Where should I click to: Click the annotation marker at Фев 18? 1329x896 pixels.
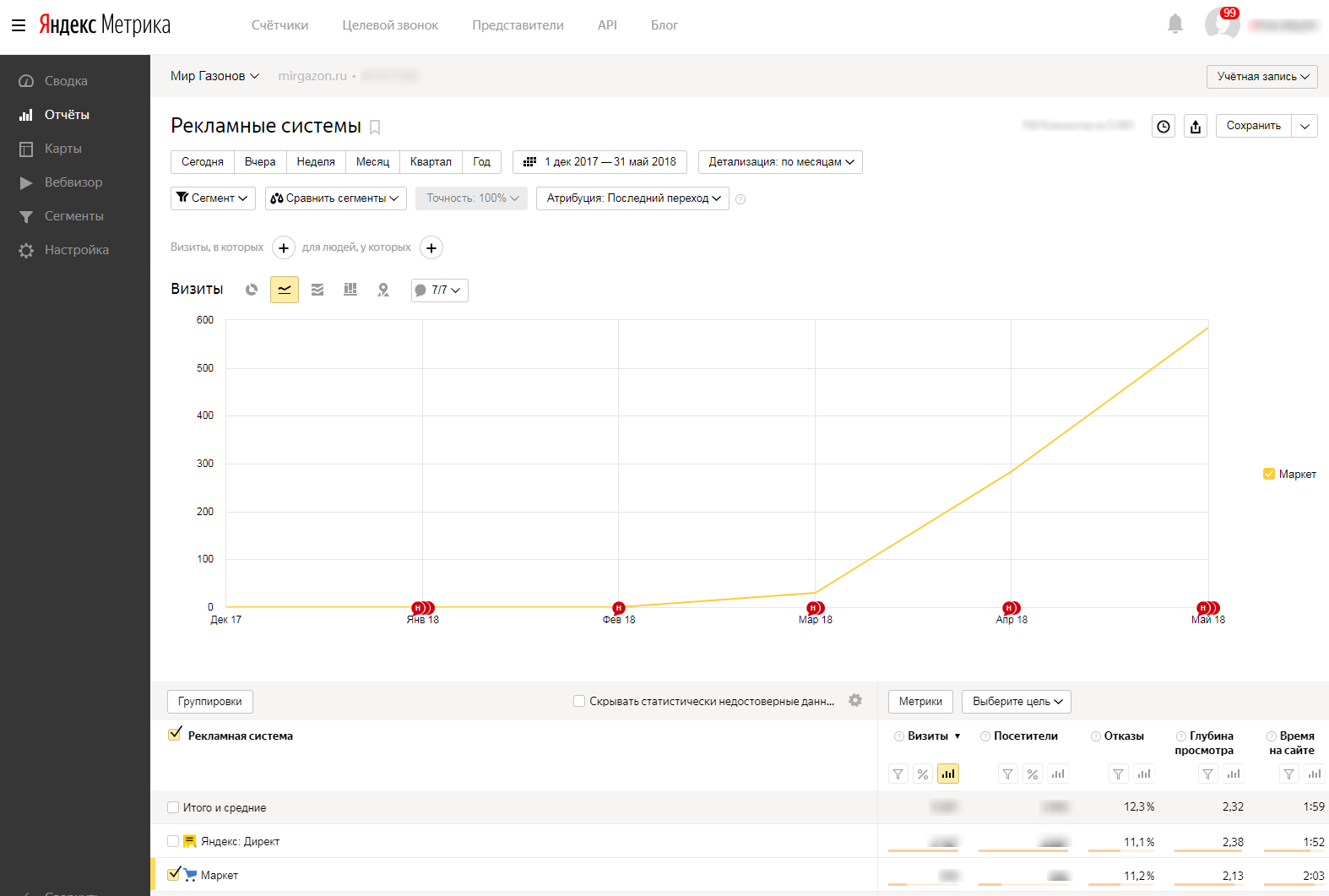pos(619,608)
